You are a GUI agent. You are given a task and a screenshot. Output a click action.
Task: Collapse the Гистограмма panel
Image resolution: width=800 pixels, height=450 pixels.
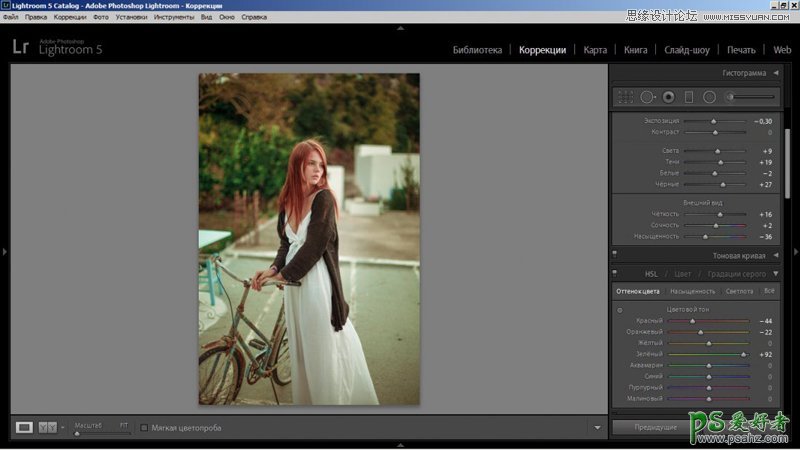pos(775,73)
